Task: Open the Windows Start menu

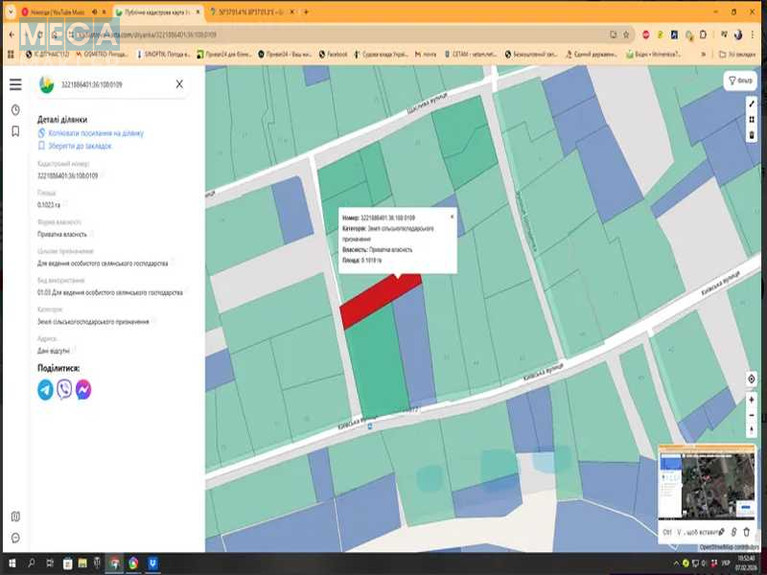Action: pos(12,563)
